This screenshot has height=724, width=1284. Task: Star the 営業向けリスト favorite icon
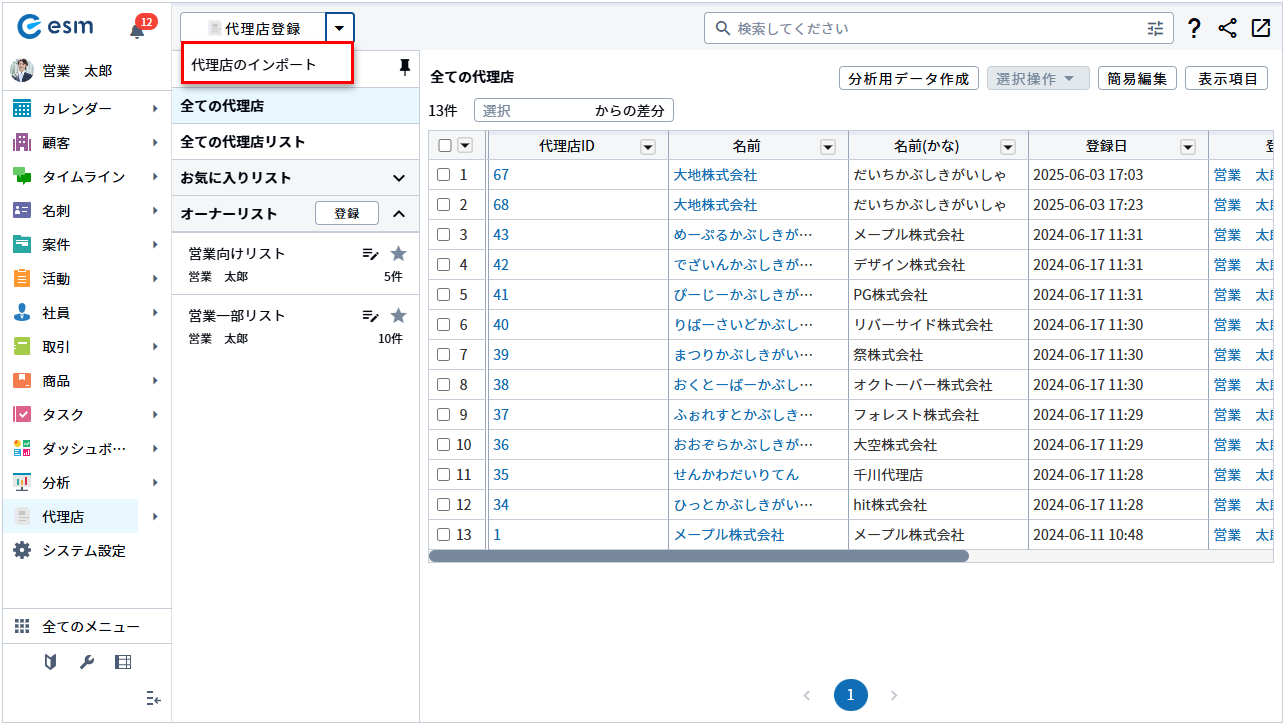(x=398, y=254)
